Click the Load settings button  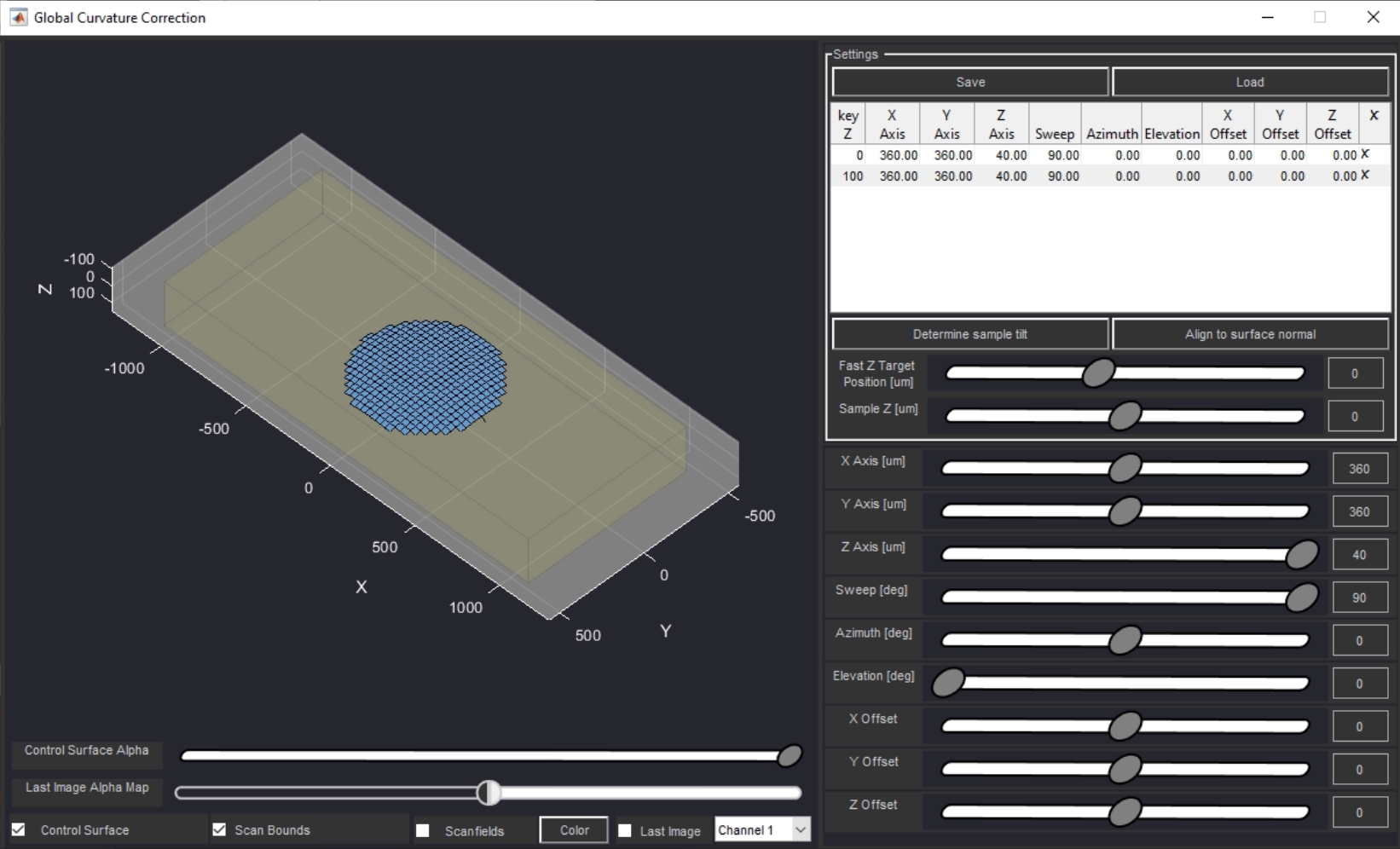[1249, 82]
